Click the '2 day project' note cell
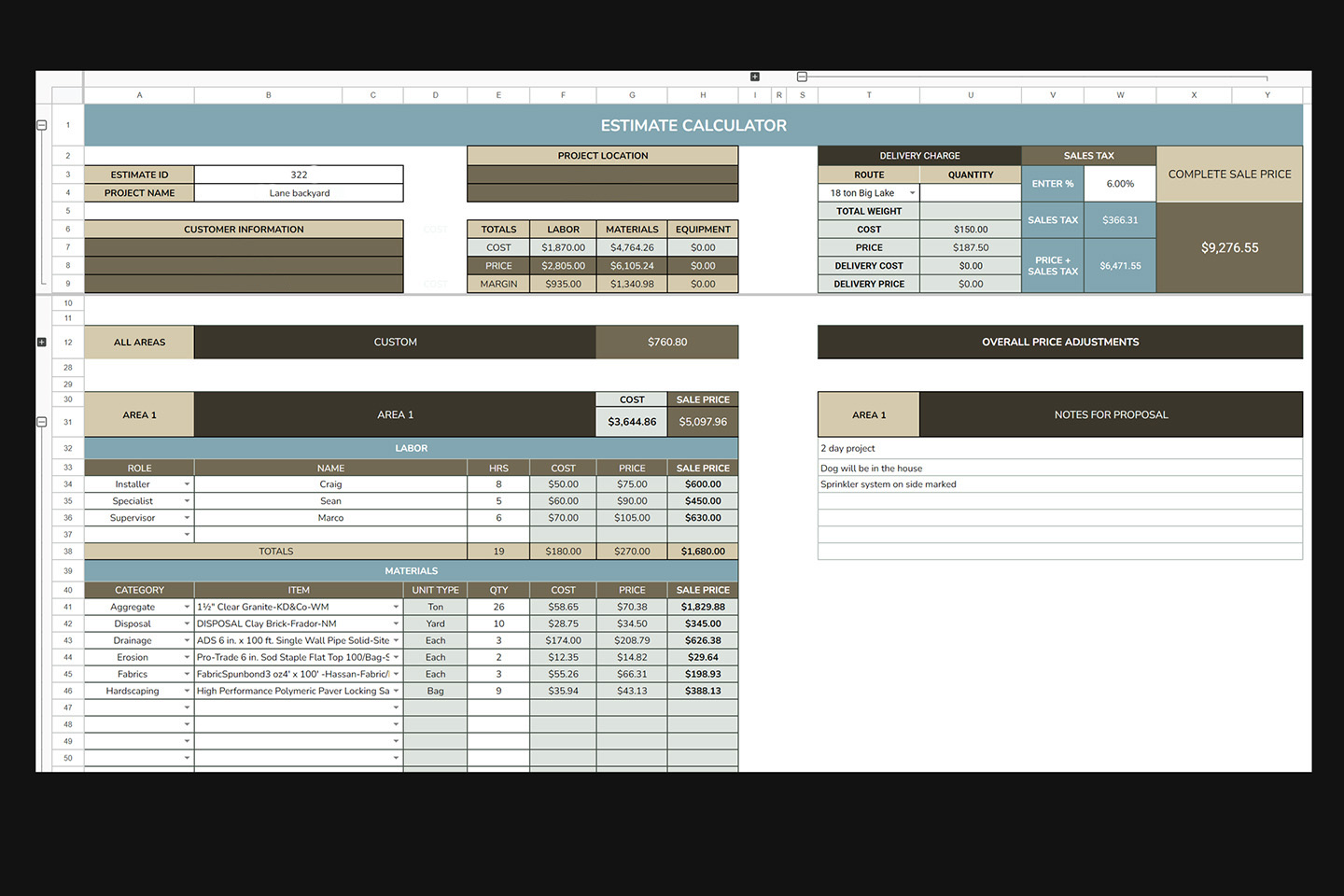This screenshot has height=896, width=1344. point(1059,449)
